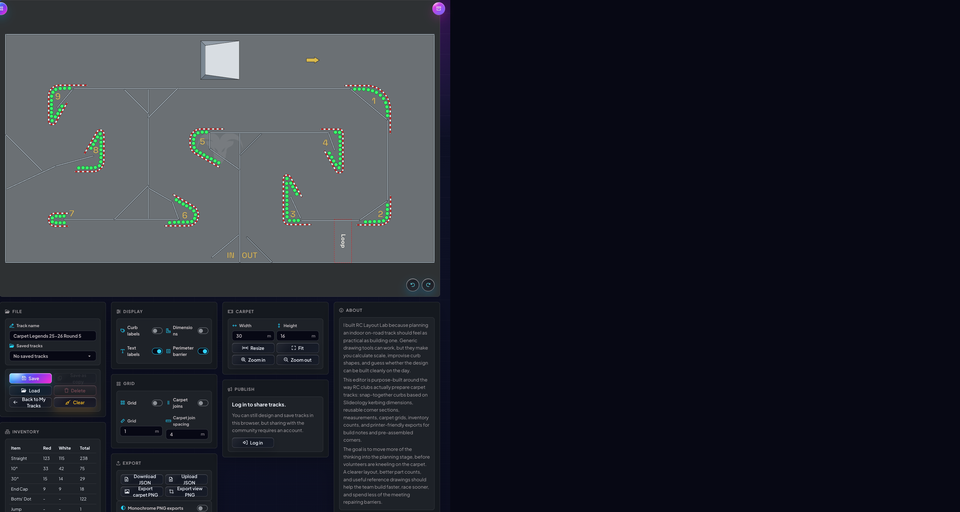
Task: Open the purple round icon in the top-right corner
Action: [438, 9]
